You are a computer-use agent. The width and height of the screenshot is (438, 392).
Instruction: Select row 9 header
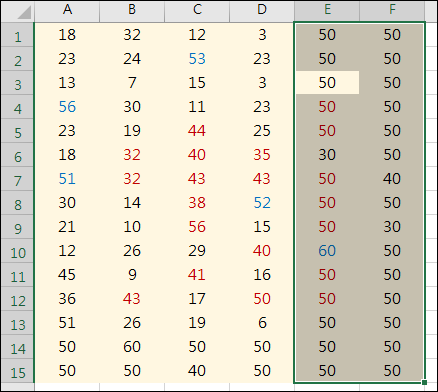tap(18, 227)
